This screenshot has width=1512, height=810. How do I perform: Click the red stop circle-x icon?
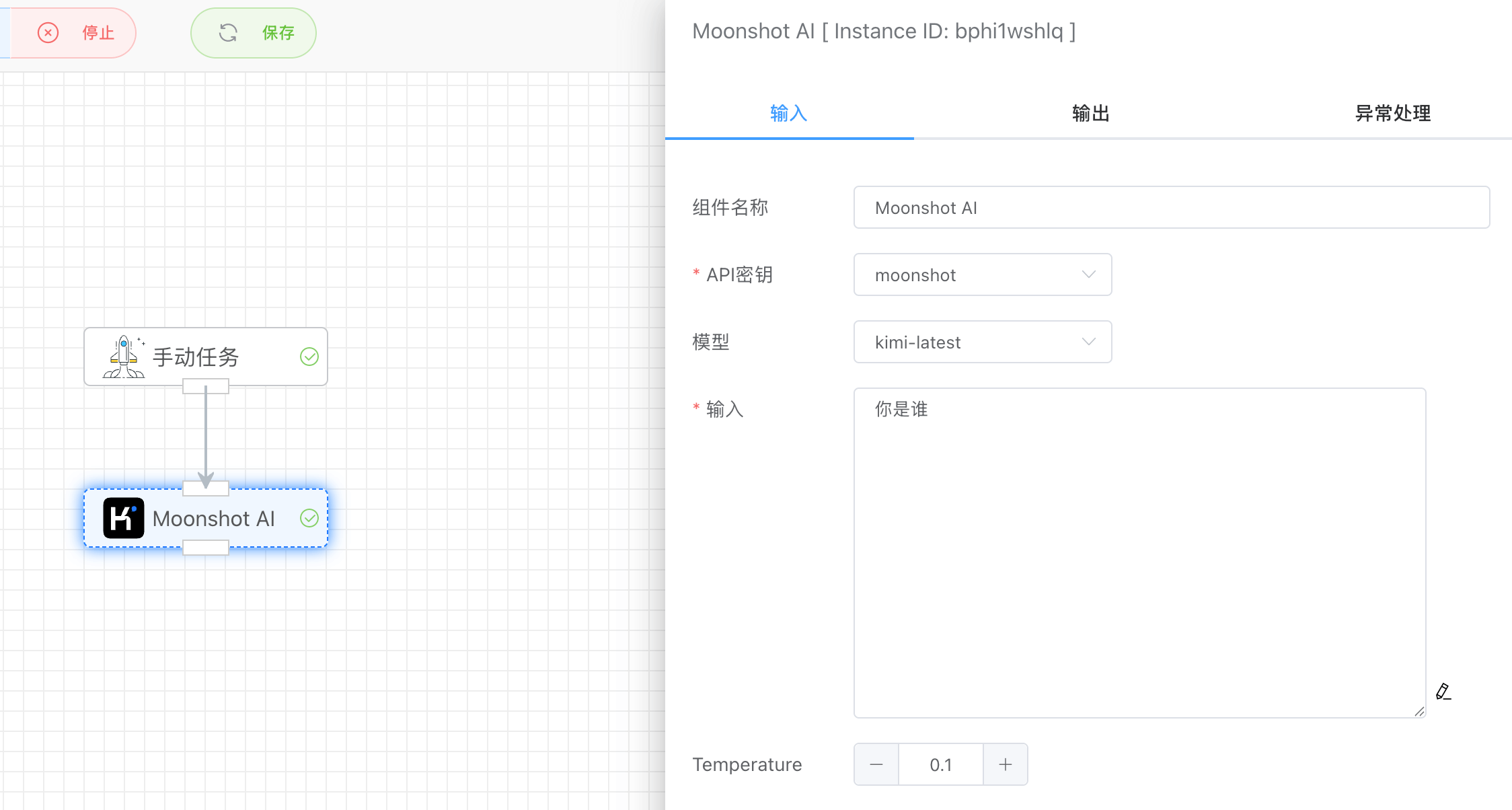click(x=48, y=32)
